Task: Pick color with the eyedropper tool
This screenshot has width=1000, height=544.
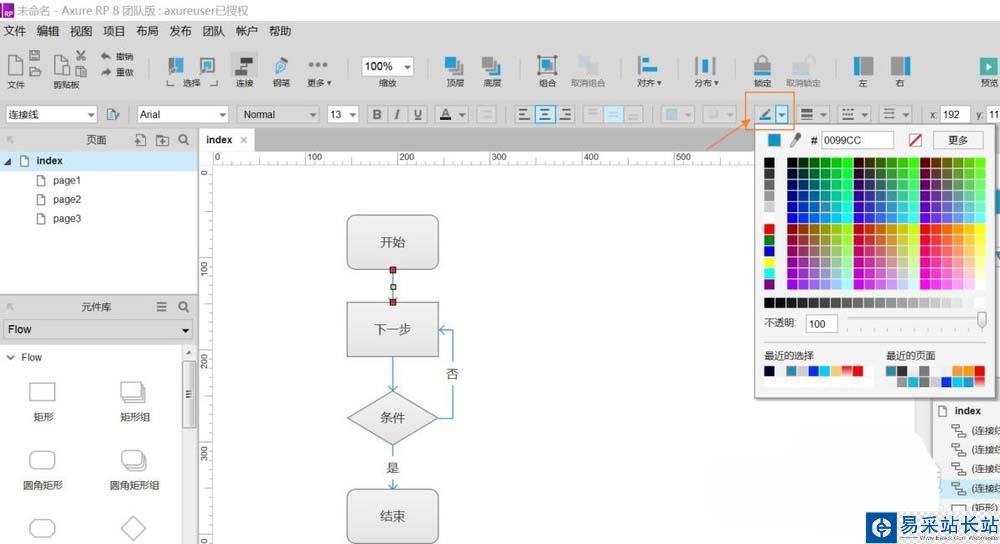Action: pos(796,140)
